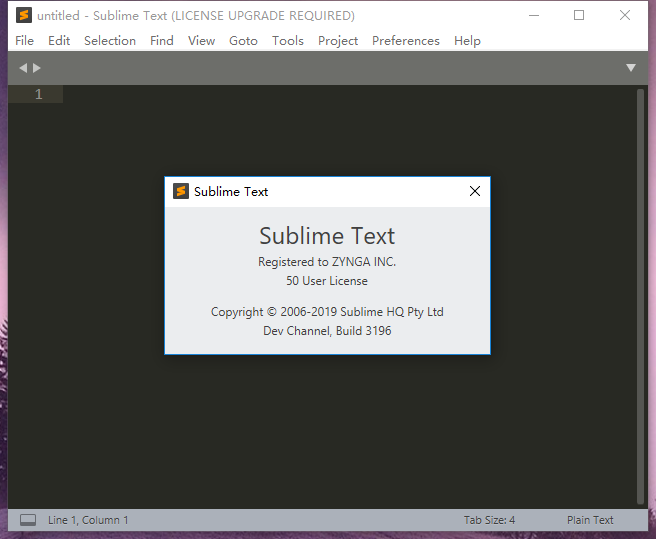Open the Selection menu
656x539 pixels.
110,41
